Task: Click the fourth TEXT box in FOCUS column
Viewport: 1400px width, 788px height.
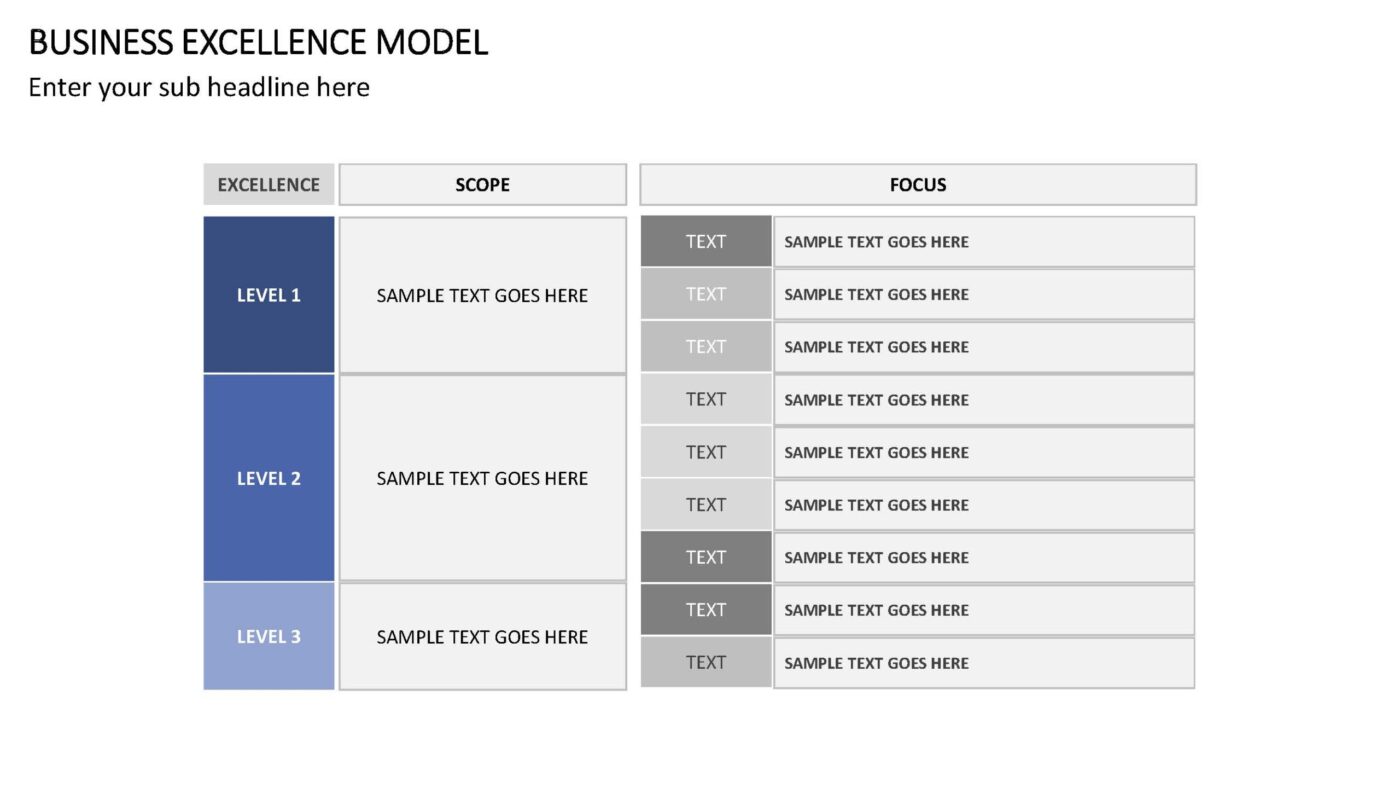Action: [706, 399]
